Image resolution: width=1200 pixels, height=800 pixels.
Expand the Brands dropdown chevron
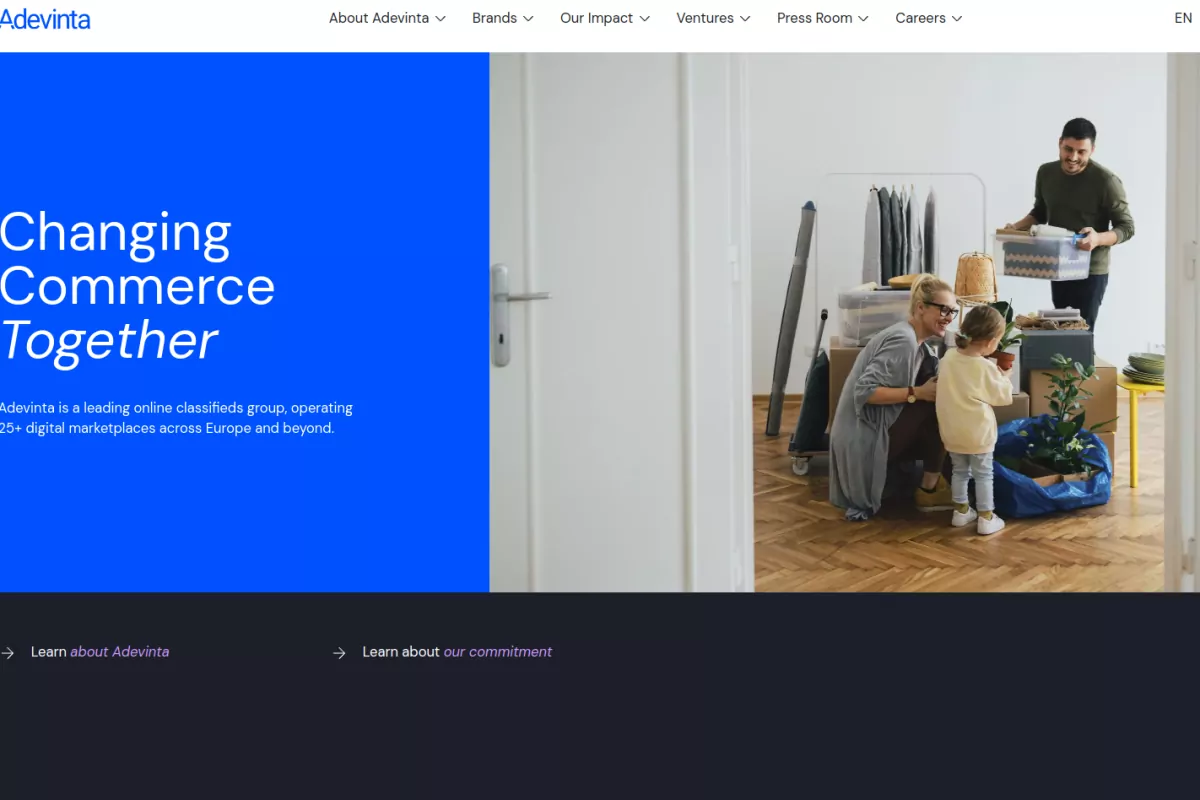coord(528,18)
